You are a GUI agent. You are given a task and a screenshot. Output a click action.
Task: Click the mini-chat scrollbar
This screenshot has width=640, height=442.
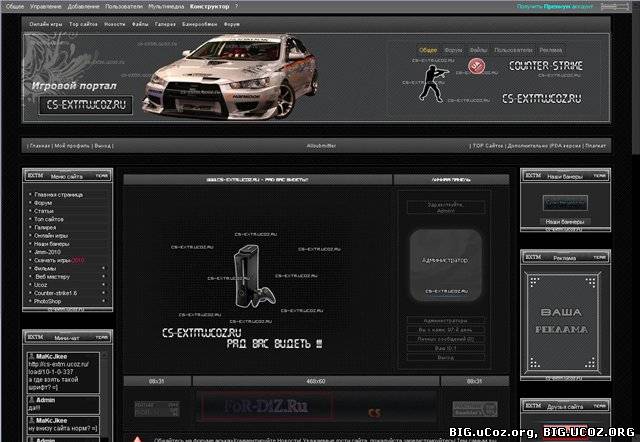(104, 396)
